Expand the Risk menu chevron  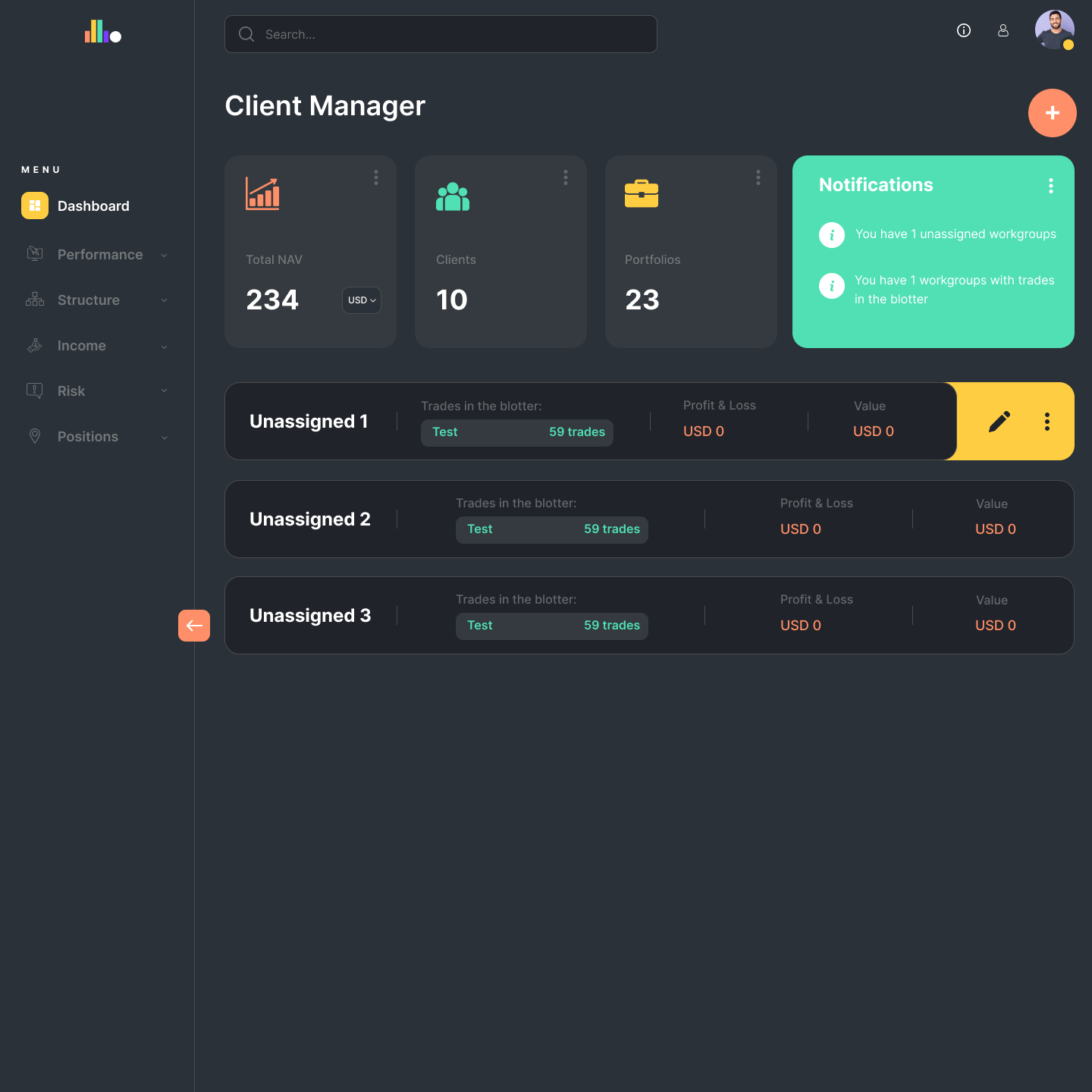coord(165,391)
